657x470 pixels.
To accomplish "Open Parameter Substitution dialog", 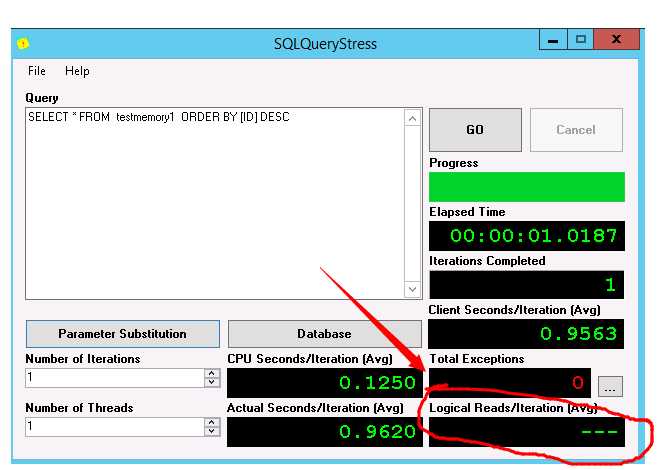I will point(123,334).
